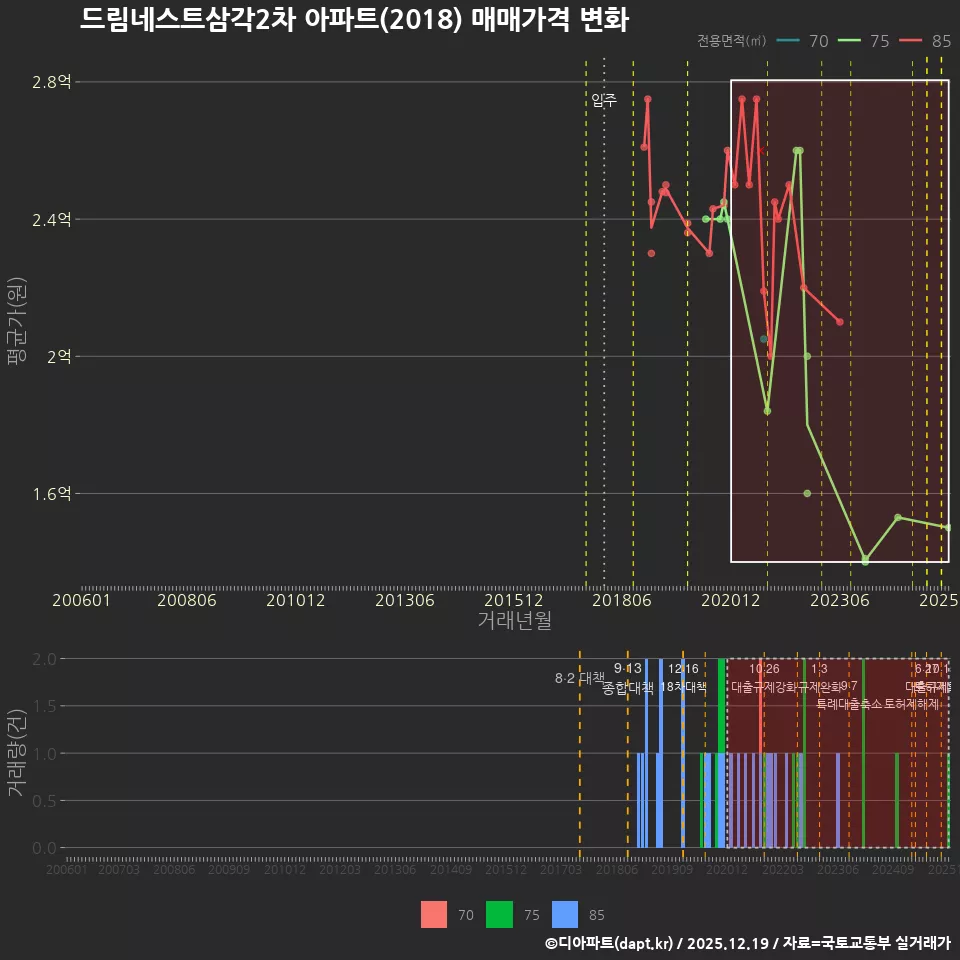This screenshot has height=960, width=960.
Task: Click 201306 on the price chart x-axis
Action: 405,600
